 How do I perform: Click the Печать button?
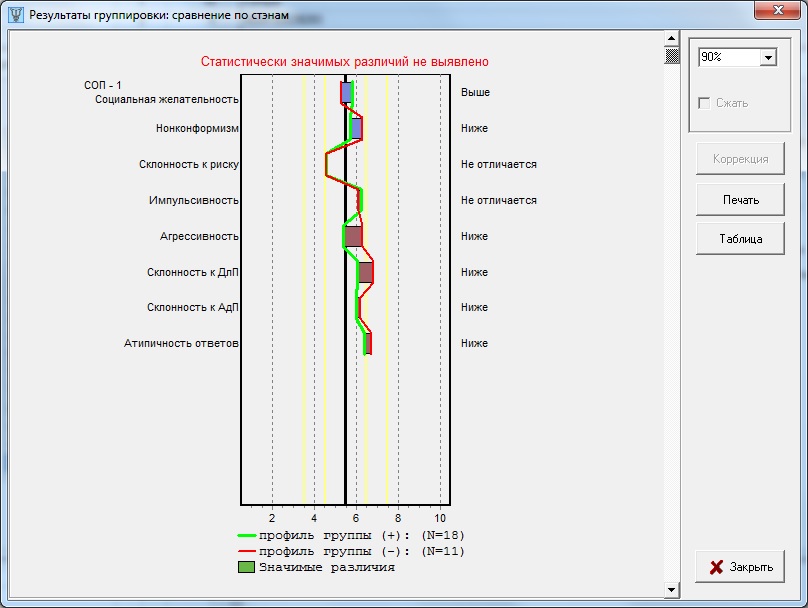pyautogui.click(x=740, y=199)
